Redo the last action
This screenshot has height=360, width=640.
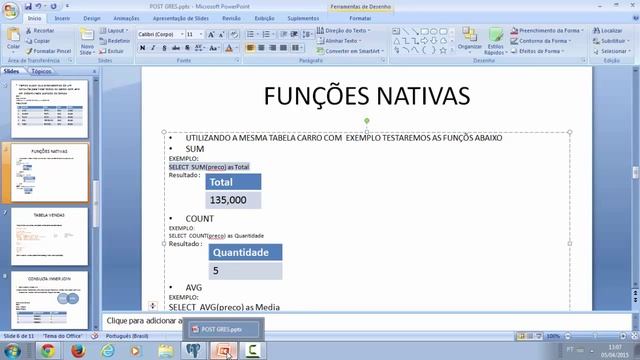pos(53,6)
